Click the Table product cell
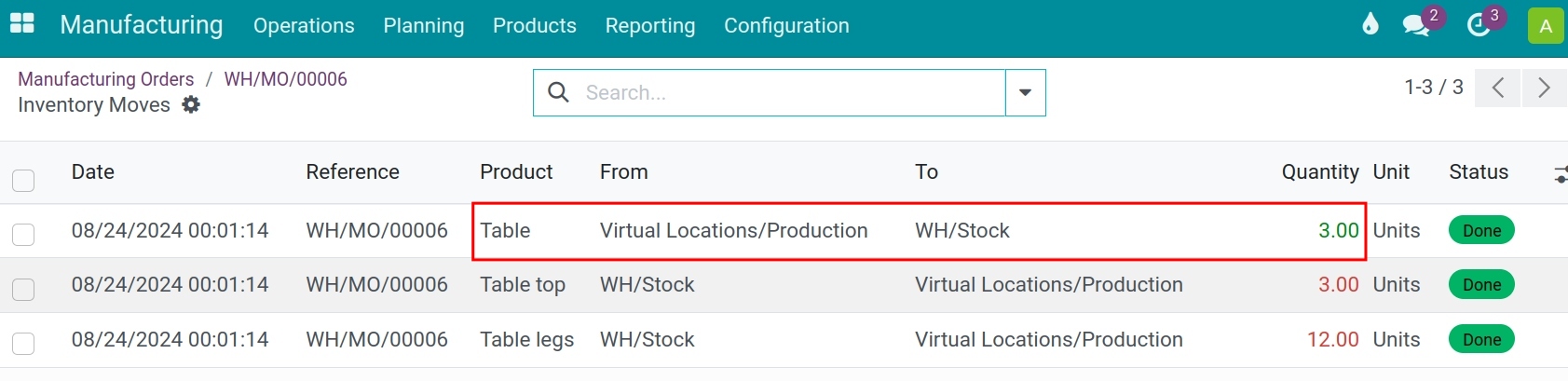Viewport: 1568px width, 381px height. (505, 230)
